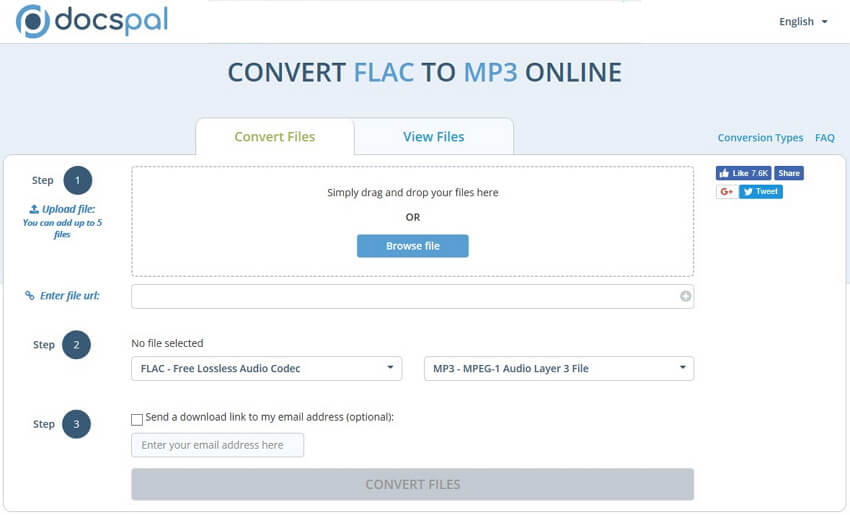
Task: Click the docspal logo
Action: tap(92, 21)
